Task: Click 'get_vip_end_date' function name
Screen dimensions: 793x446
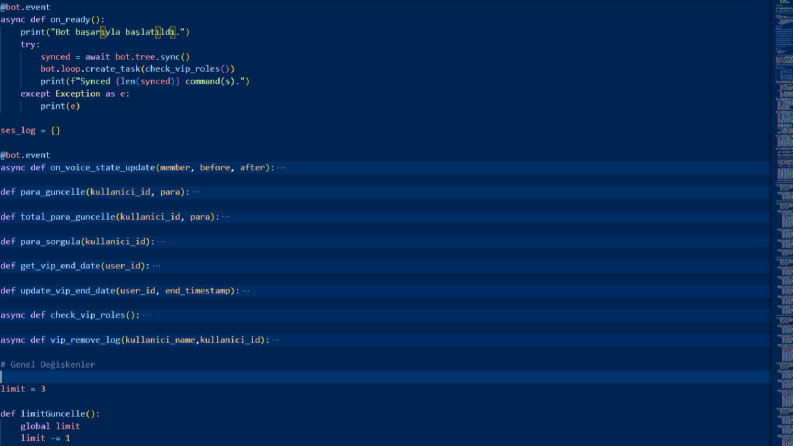Action: pos(60,266)
